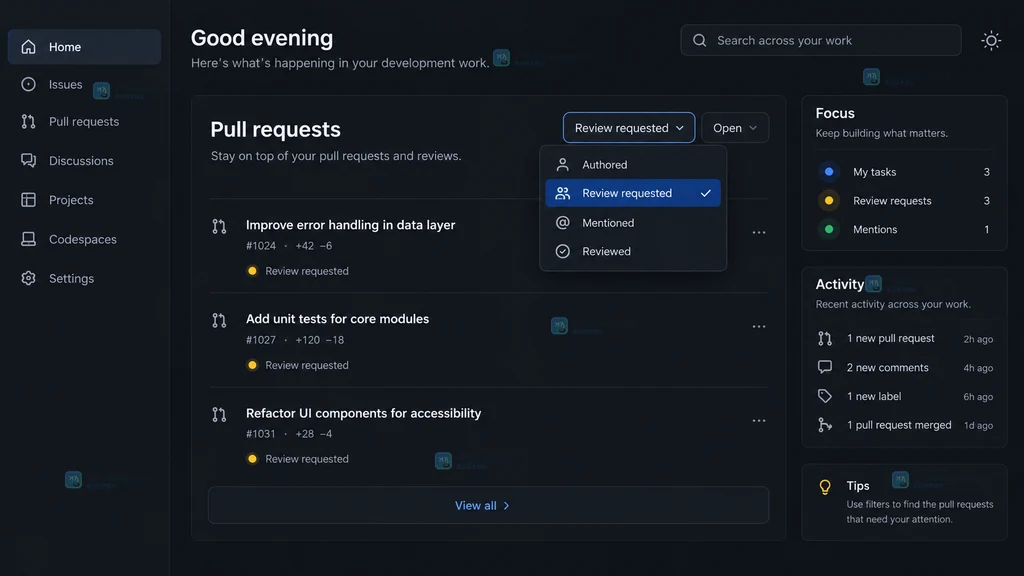Click the green Mentions dot

click(x=829, y=229)
